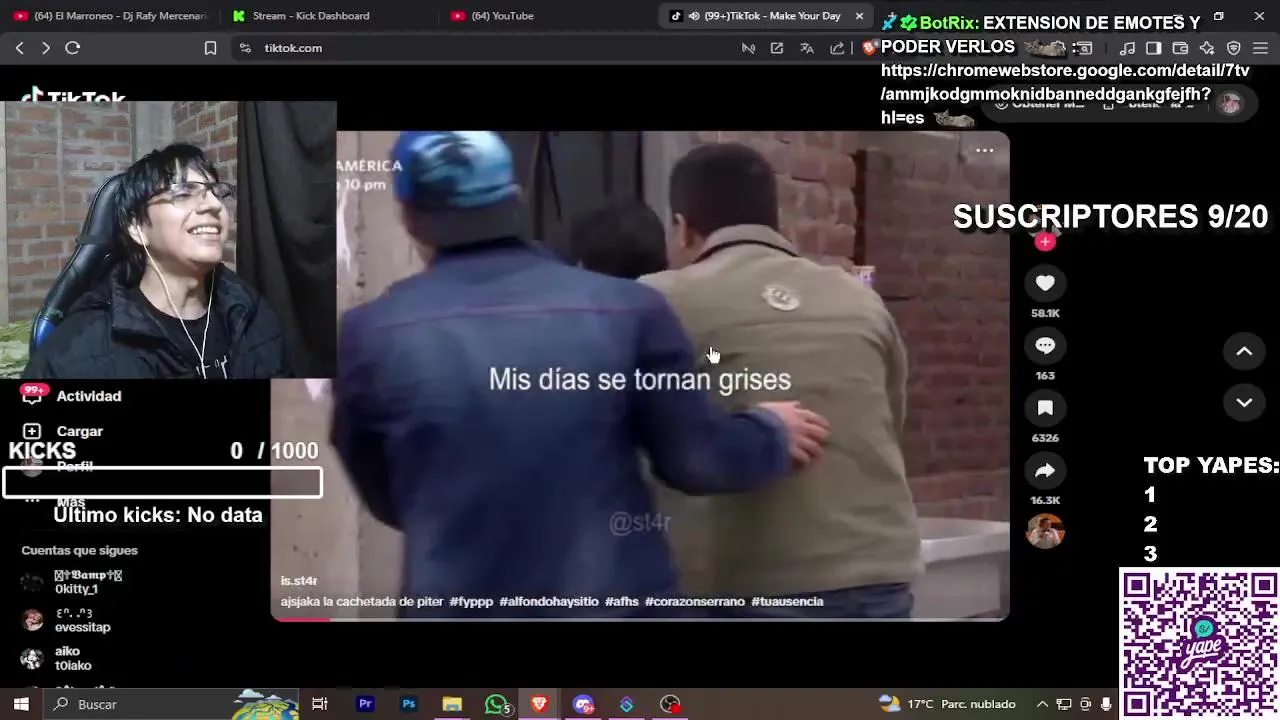
Task: Open Actividad in the TikTok sidebar
Action: [x=89, y=396]
